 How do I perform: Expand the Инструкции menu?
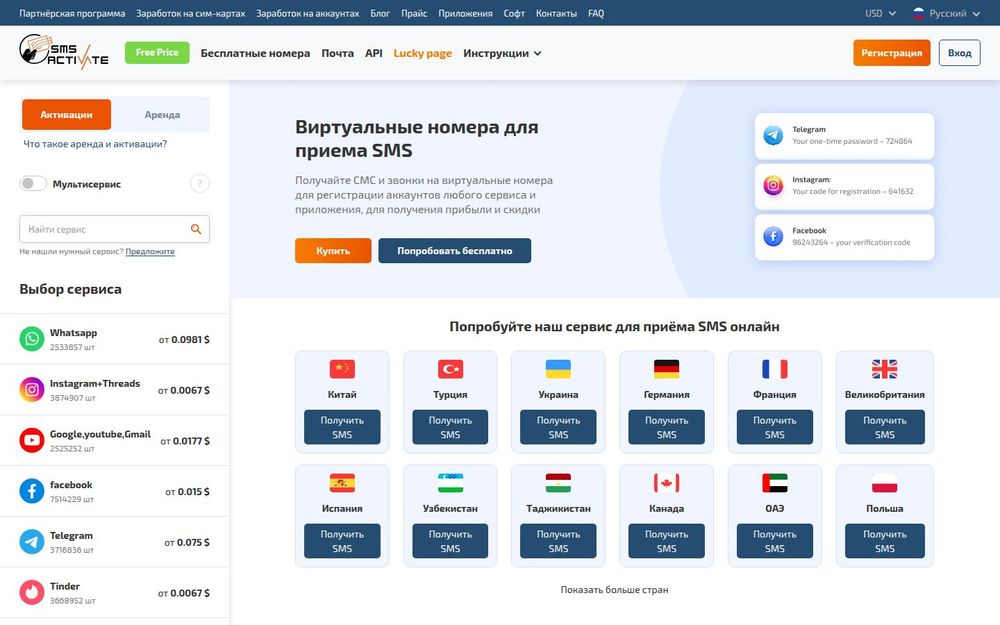[502, 54]
